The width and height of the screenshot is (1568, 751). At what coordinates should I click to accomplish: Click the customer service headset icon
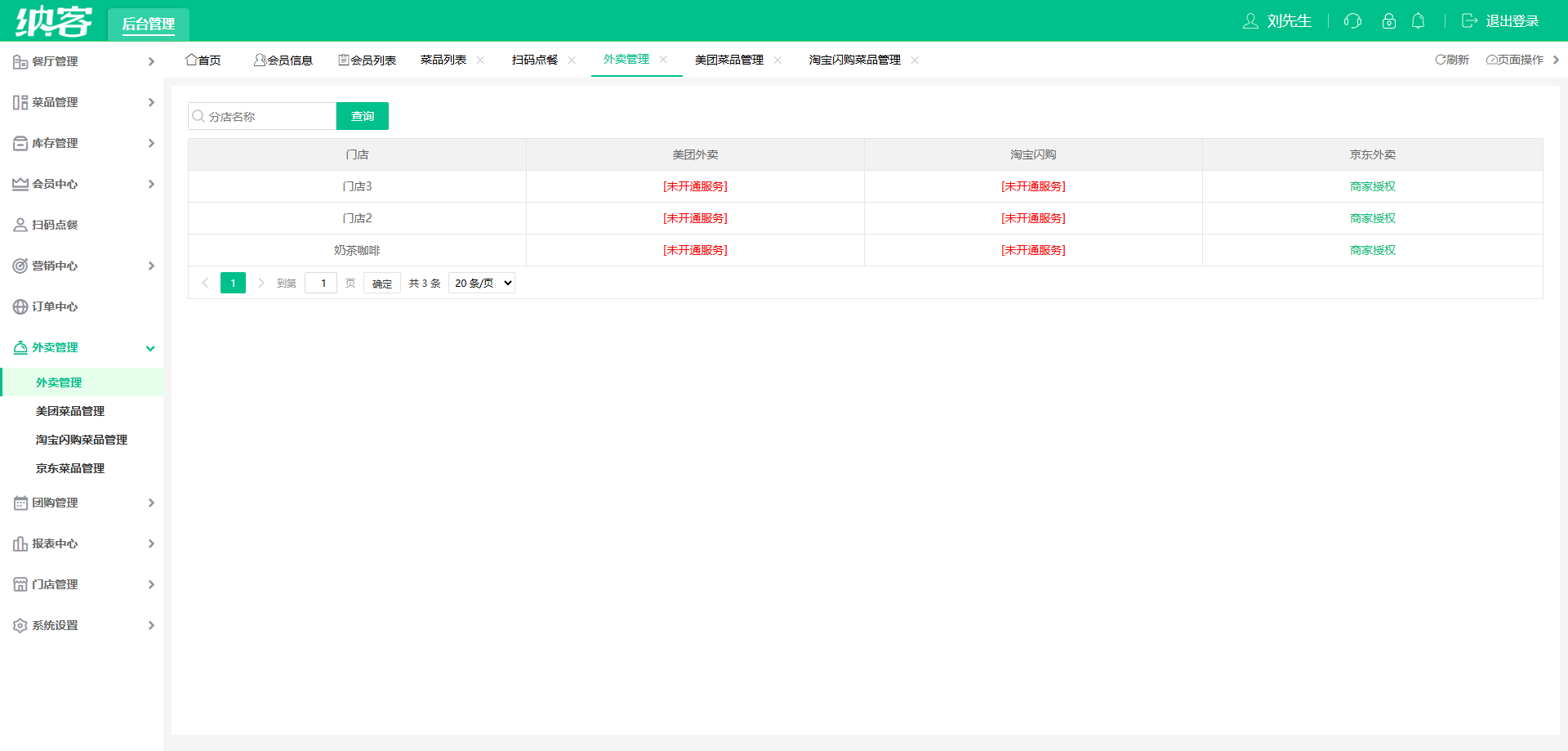(1352, 21)
